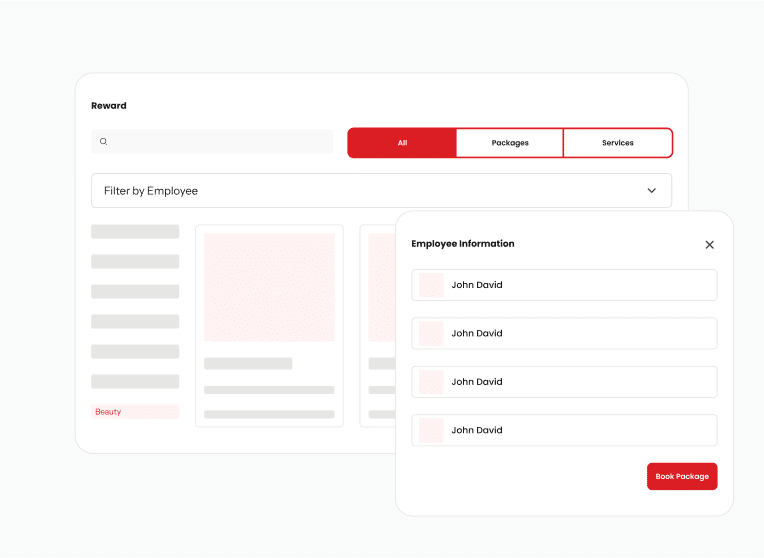Select the topmost sidebar category placeholder
Image resolution: width=764 pixels, height=558 pixels.
135,231
